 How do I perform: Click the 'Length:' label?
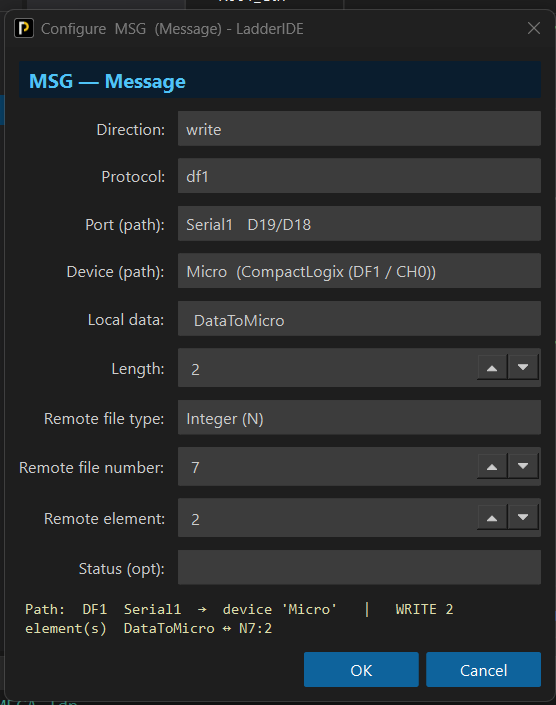138,369
